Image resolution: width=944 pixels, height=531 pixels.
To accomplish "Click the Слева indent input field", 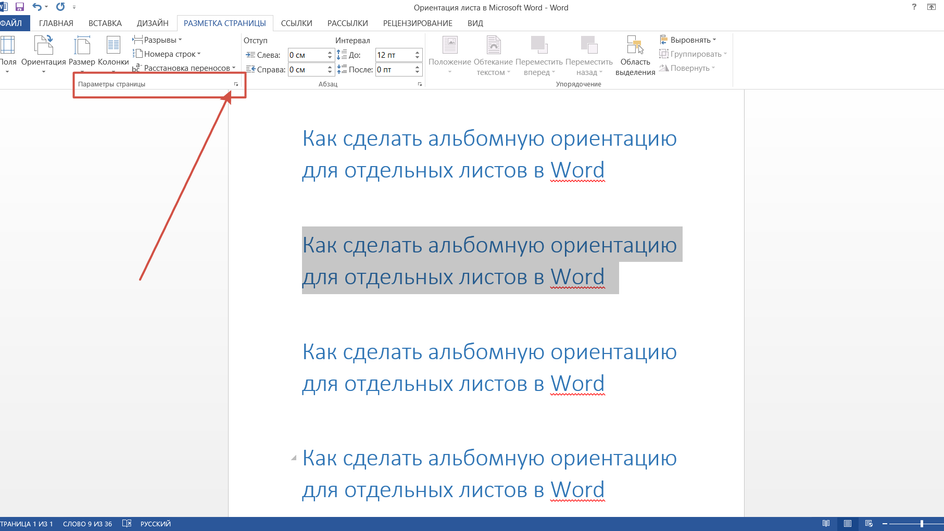I will coord(307,55).
